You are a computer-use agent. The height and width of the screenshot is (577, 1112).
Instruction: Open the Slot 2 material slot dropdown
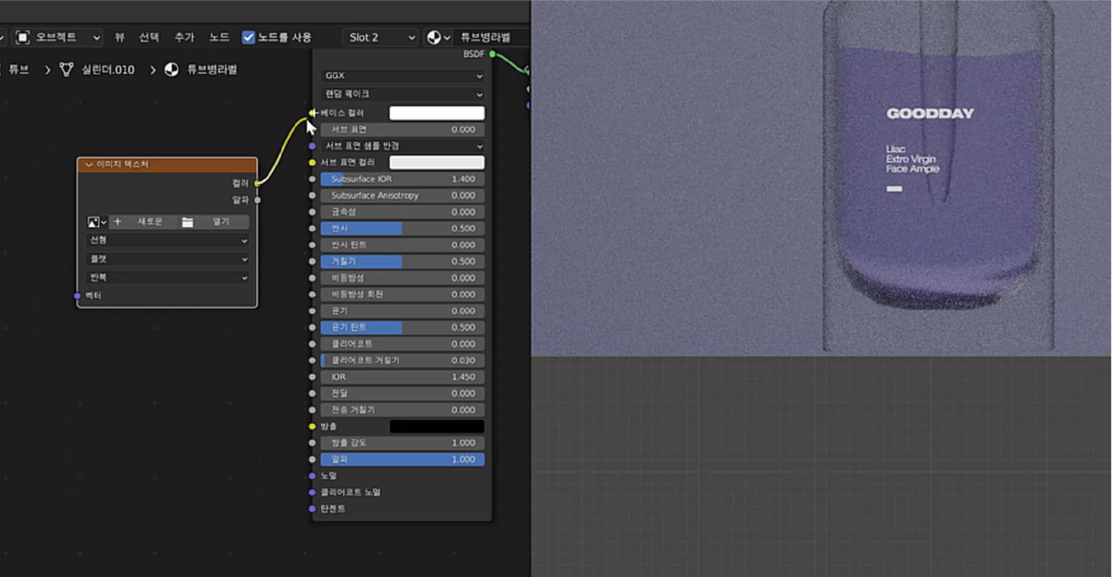pos(381,37)
